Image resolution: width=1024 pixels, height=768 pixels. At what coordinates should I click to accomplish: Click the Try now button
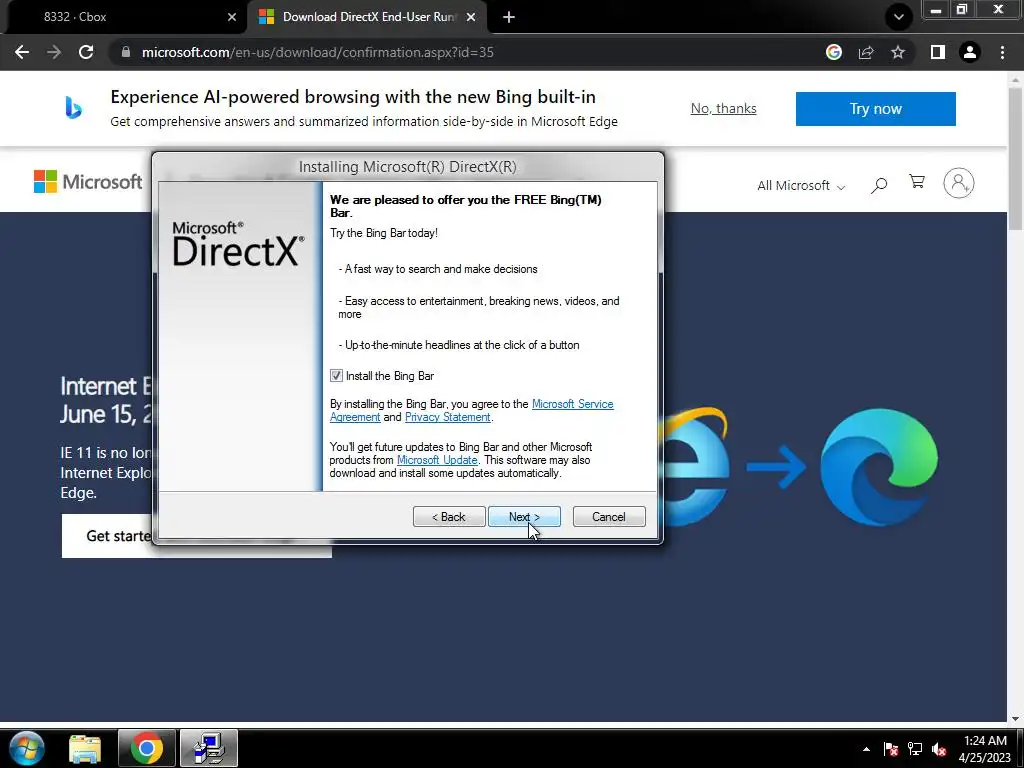coord(876,108)
